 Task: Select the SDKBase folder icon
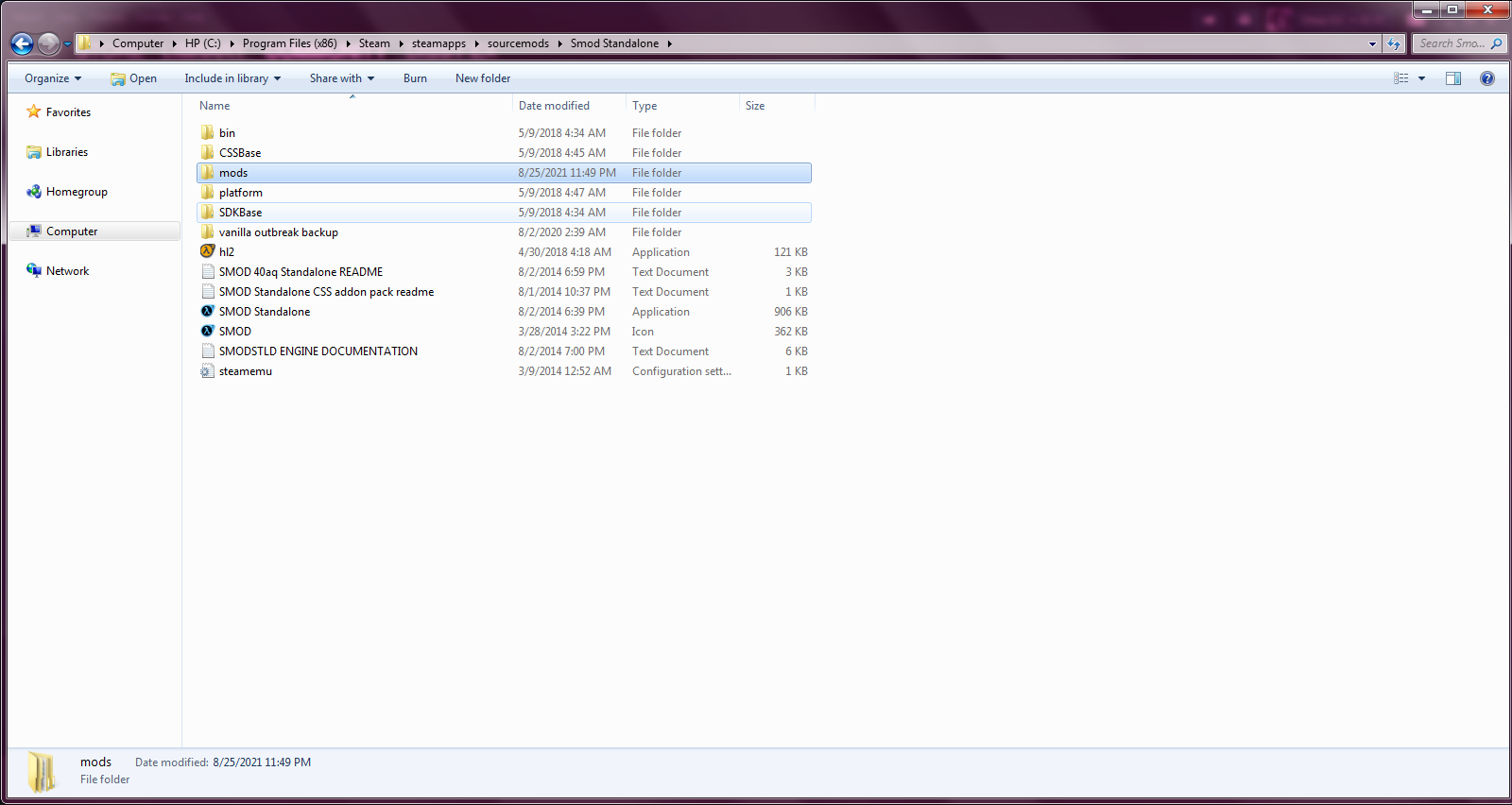208,213
